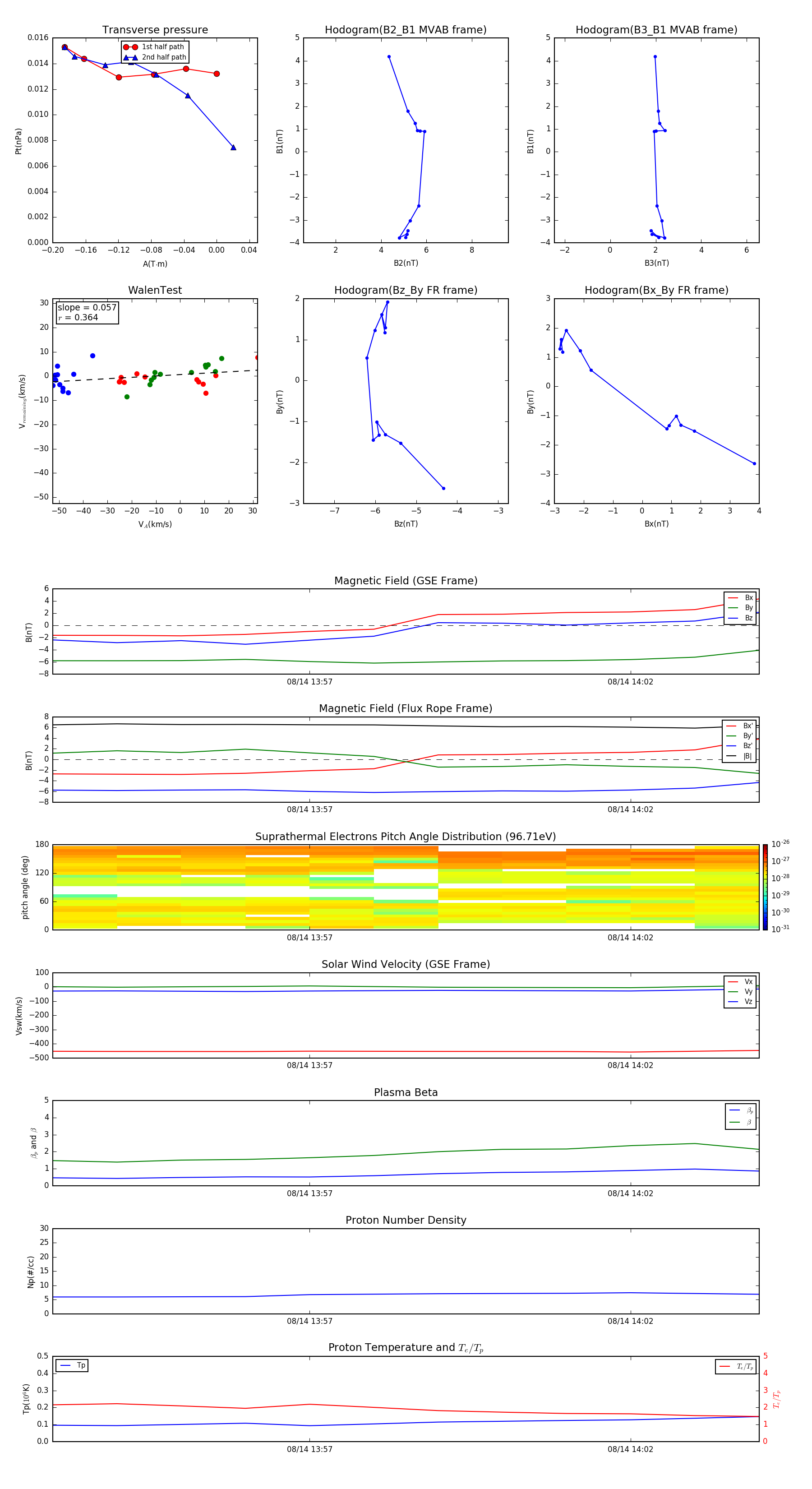Click the 'Bx' legend entry in GSE plot
Viewport: 812px width, 1489px height.
740,598
